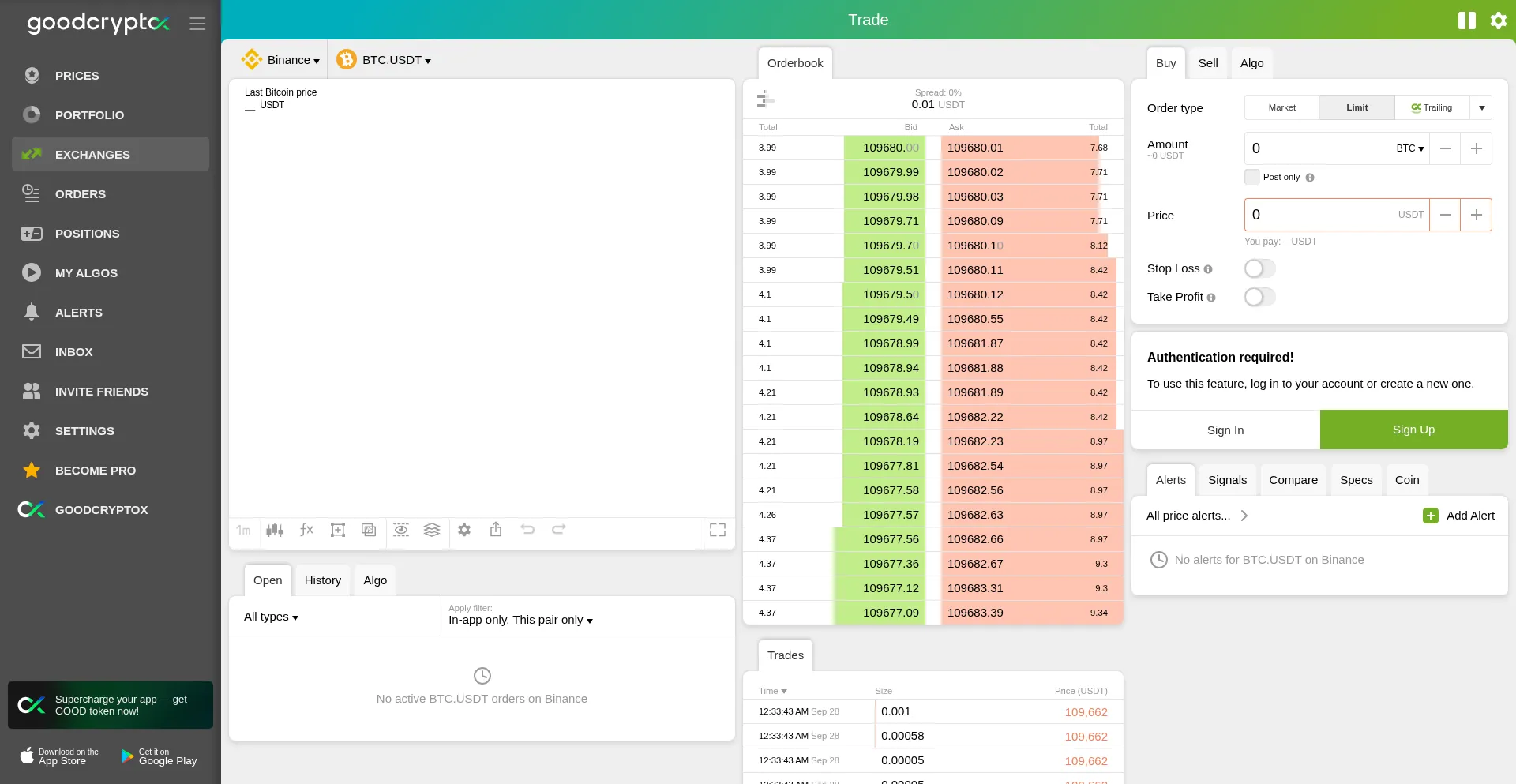Click Add Alert button
The height and width of the screenshot is (784, 1516).
tap(1458, 516)
